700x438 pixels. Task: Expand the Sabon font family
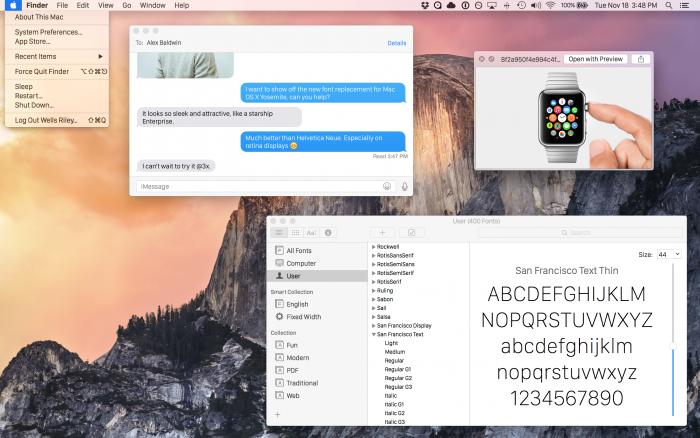coord(374,299)
